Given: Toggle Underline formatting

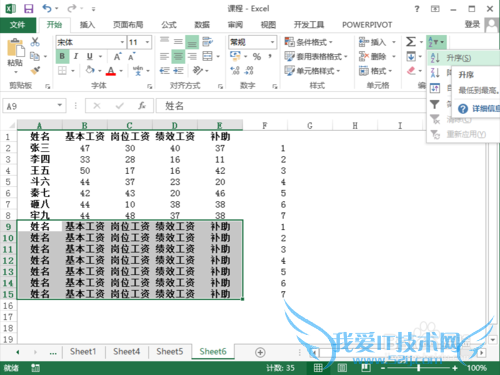Looking at the screenshot, I should pyautogui.click(x=90, y=56).
